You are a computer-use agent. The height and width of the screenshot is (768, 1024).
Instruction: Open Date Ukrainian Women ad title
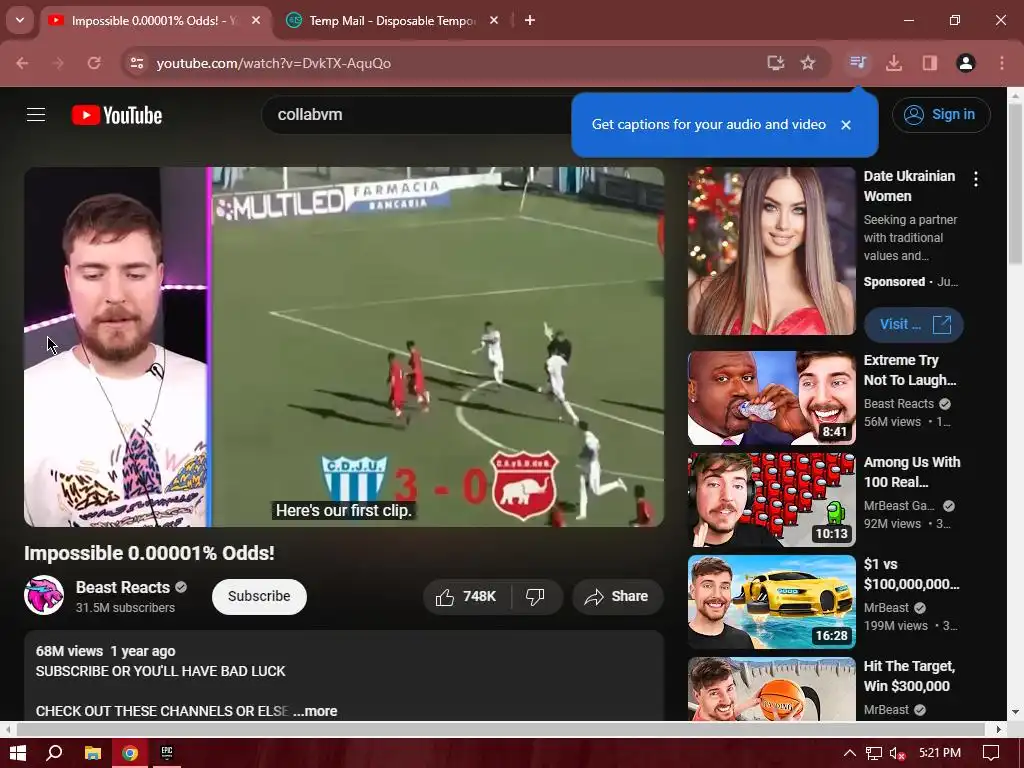coord(909,186)
